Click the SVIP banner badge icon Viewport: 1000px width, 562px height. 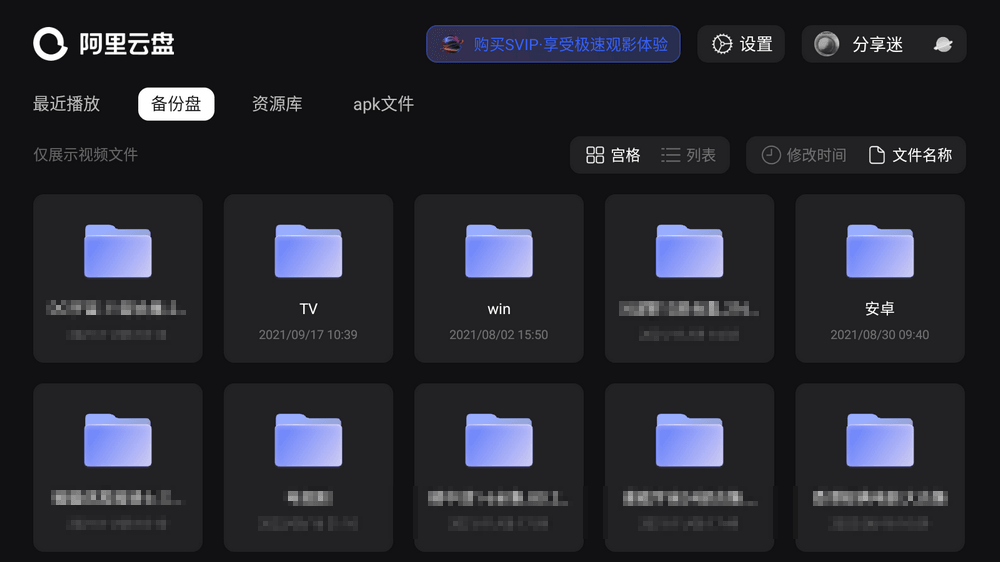[x=452, y=44]
